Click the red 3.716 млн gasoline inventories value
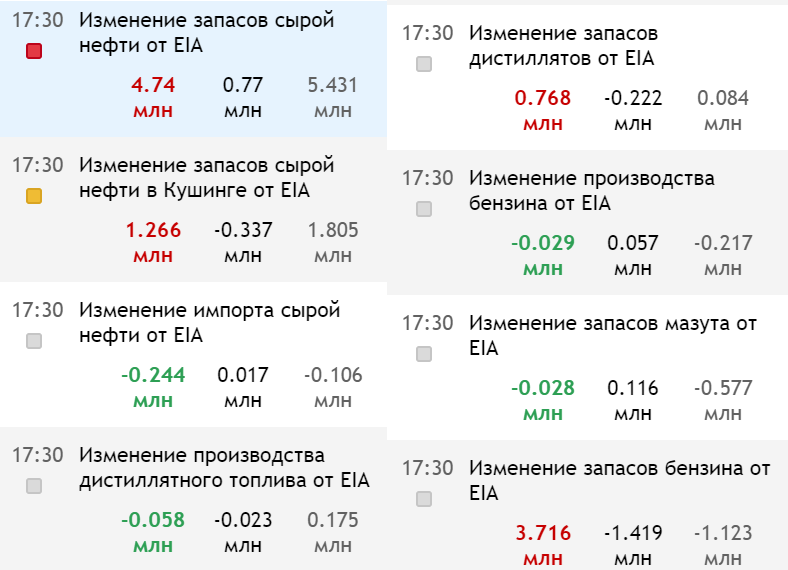Screen dimensions: 788x570 543,544
